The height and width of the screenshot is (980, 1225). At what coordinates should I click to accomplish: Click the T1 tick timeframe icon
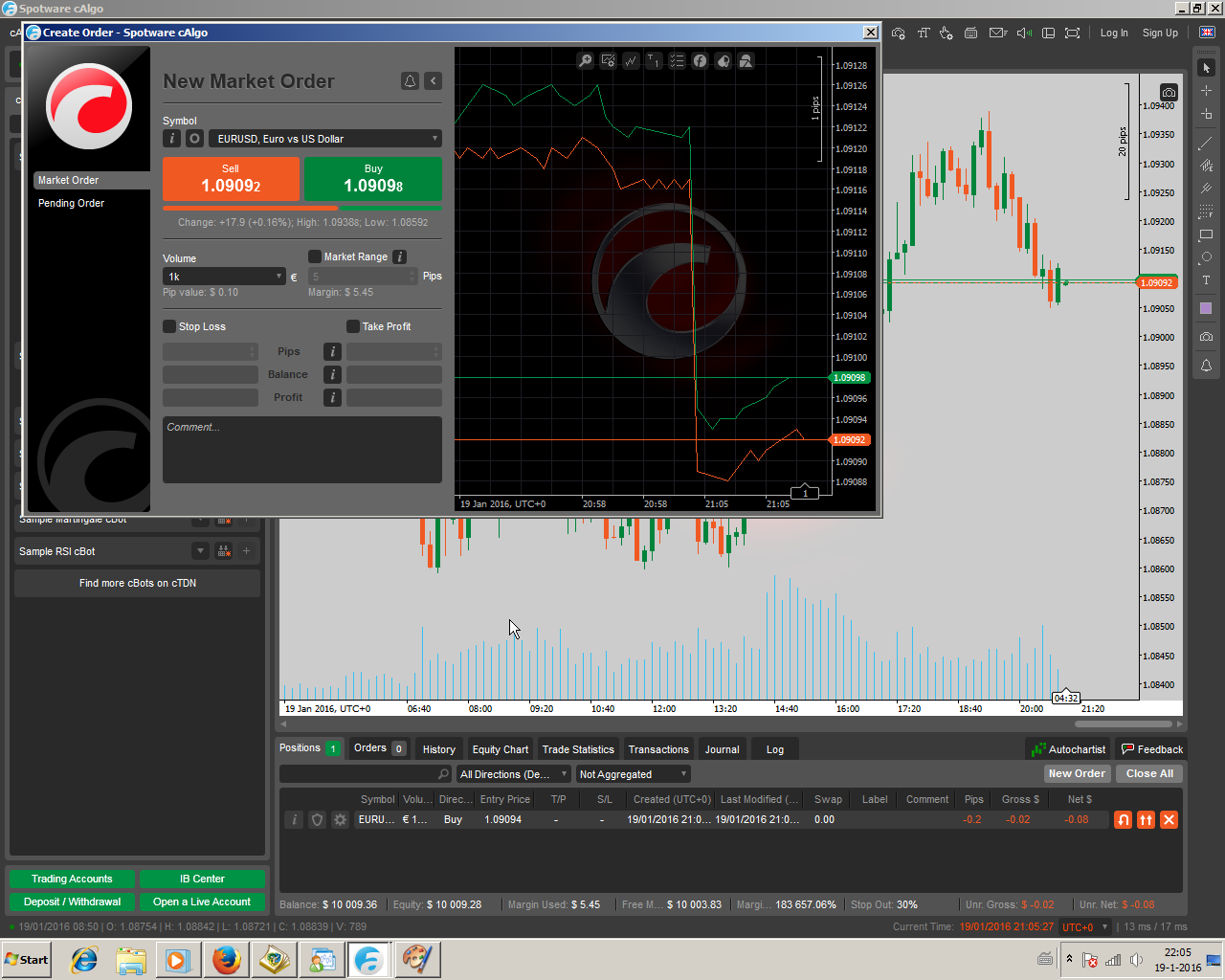point(655,60)
